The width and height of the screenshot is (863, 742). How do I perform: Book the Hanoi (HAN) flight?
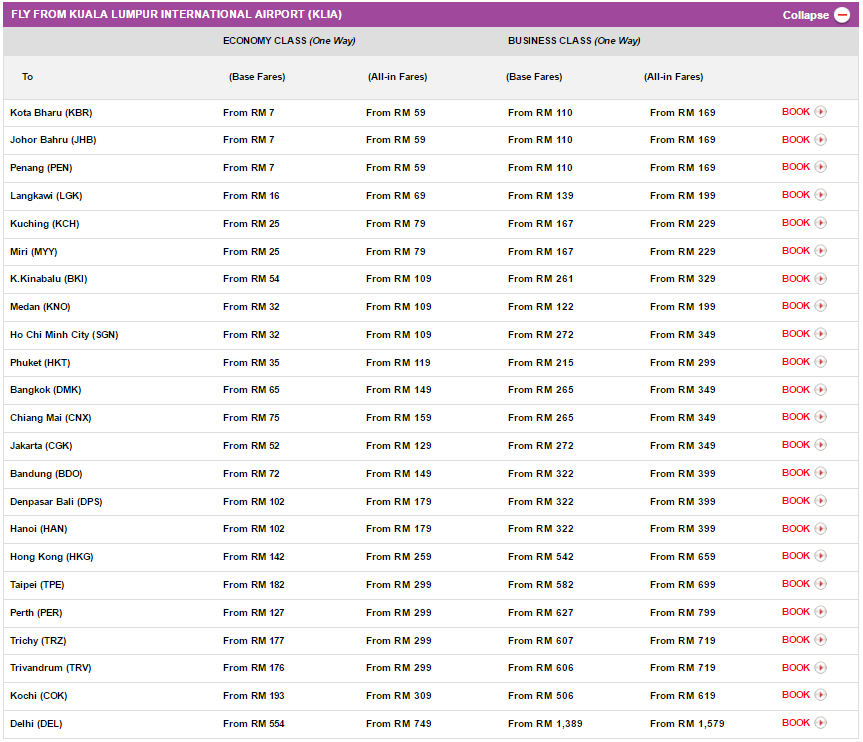[x=796, y=528]
